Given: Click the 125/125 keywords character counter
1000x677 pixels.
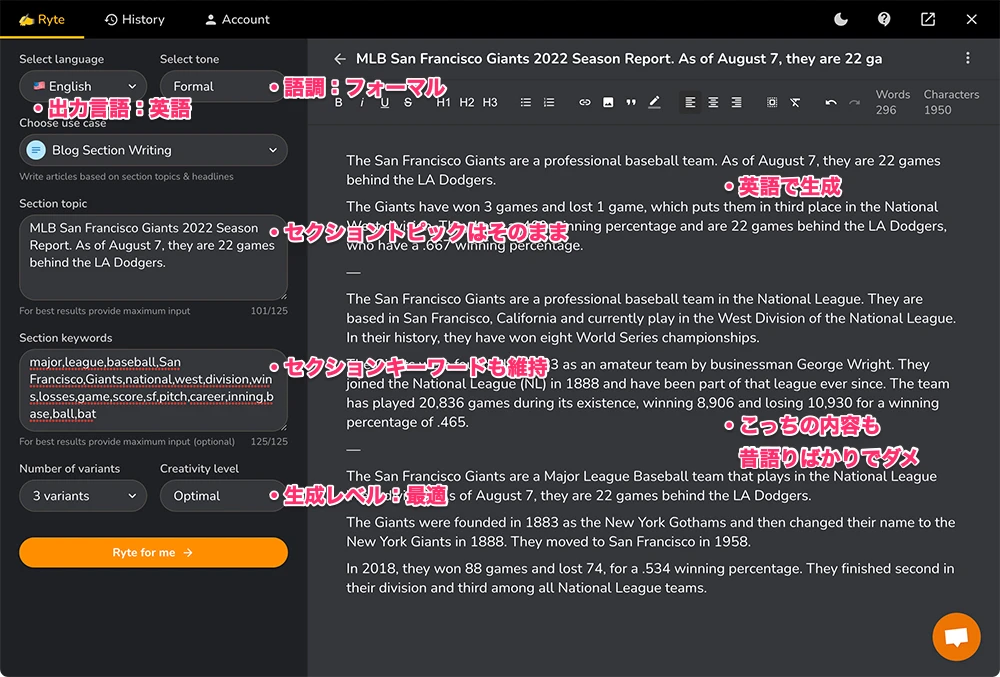Looking at the screenshot, I should tap(269, 442).
